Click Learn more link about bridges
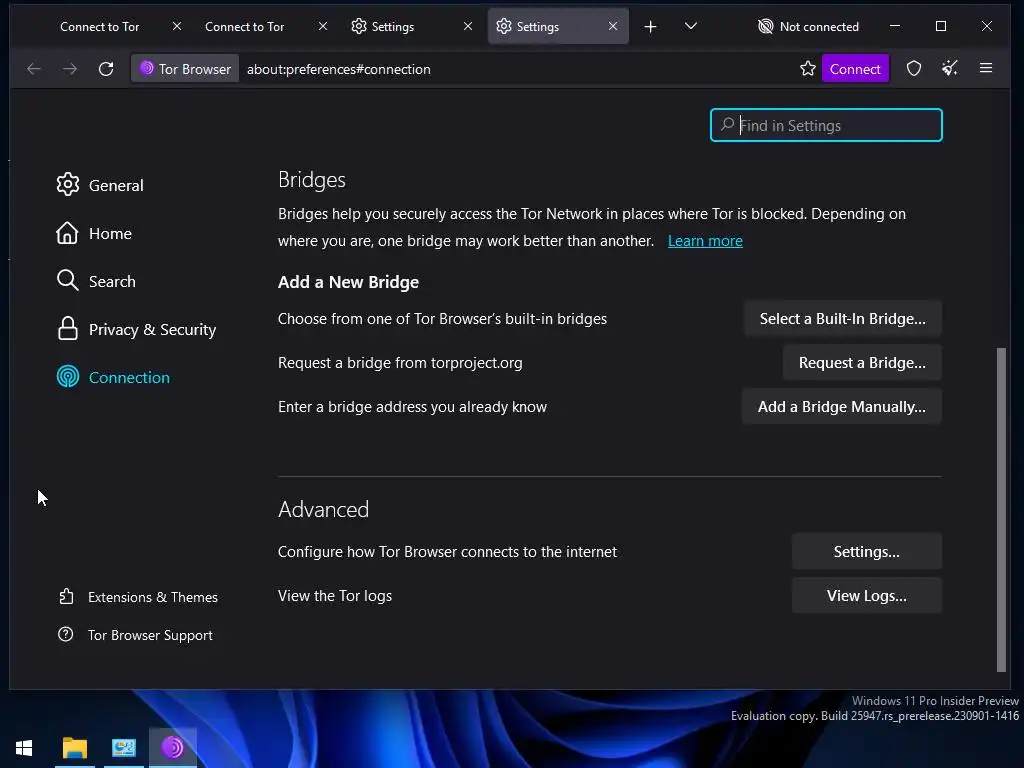The image size is (1024, 768). [705, 241]
